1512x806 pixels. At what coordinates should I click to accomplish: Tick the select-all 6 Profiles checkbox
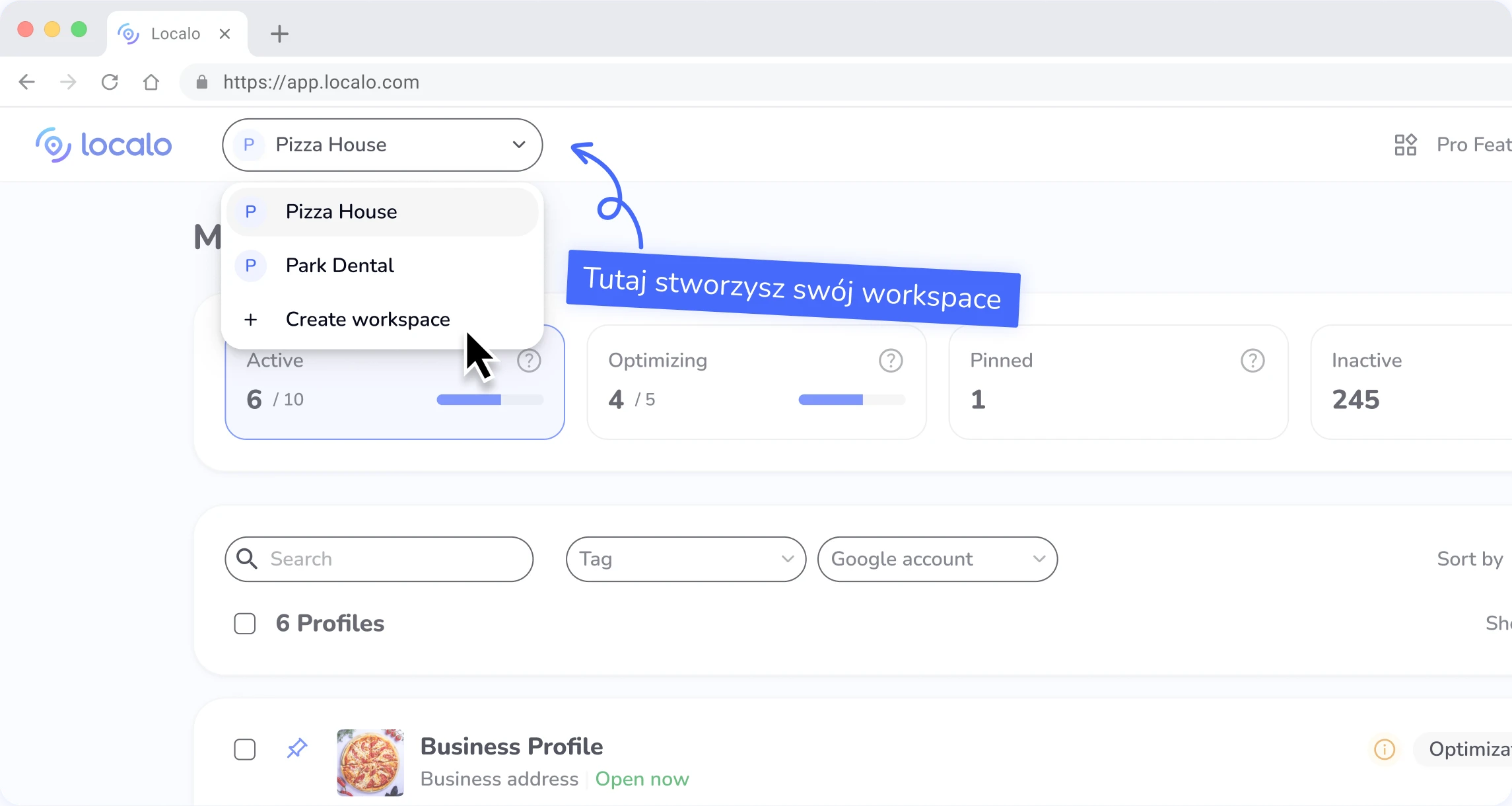245,624
